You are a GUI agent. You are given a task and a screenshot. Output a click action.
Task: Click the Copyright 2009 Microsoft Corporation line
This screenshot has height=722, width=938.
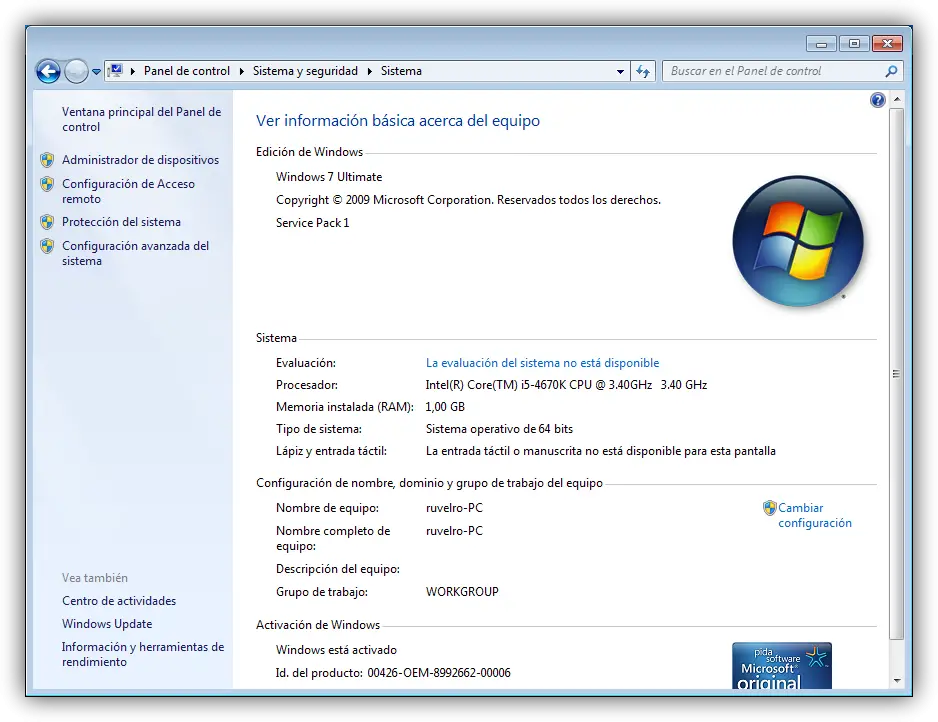(468, 200)
